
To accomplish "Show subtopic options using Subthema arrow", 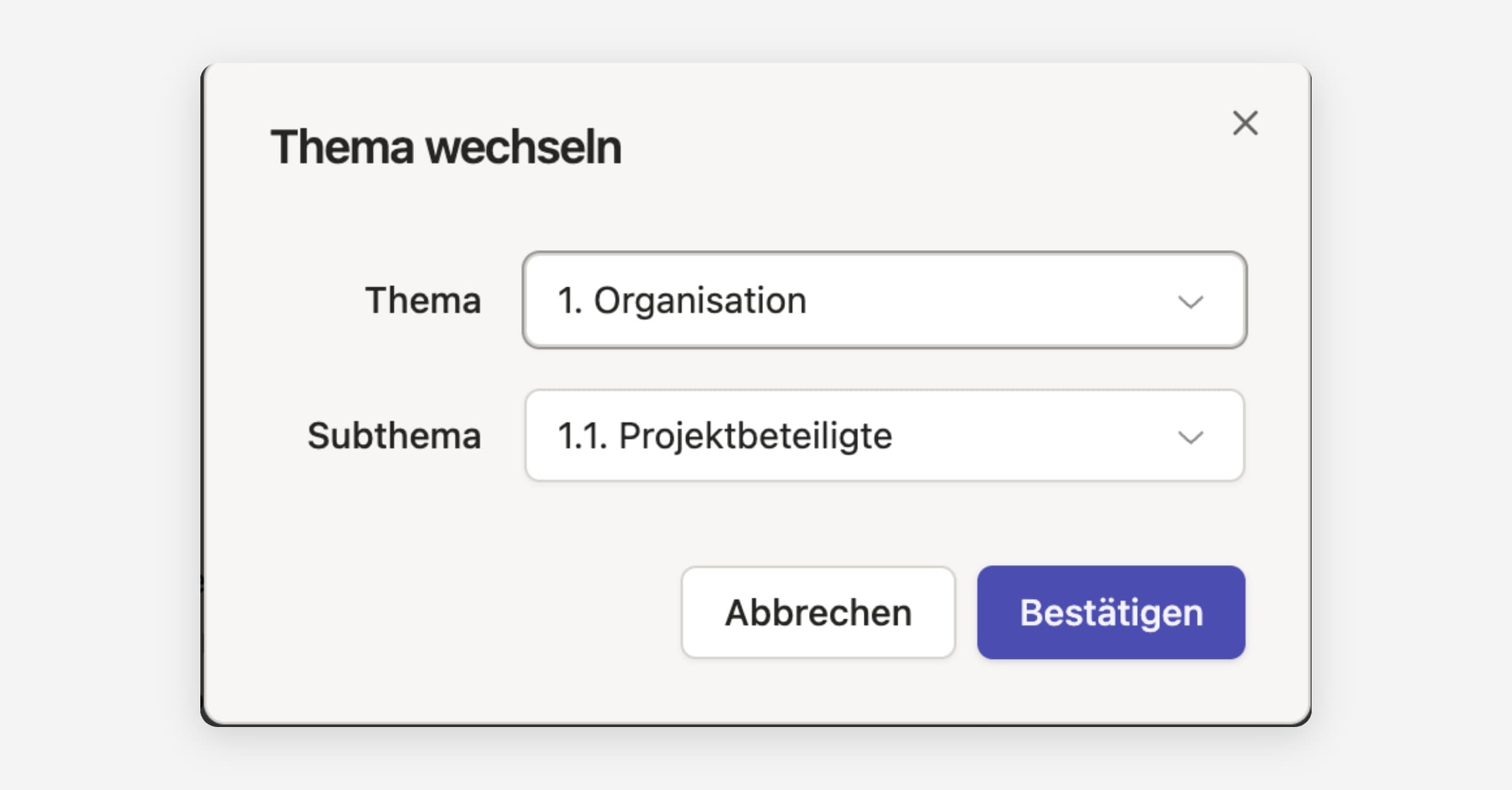I will [x=1190, y=437].
